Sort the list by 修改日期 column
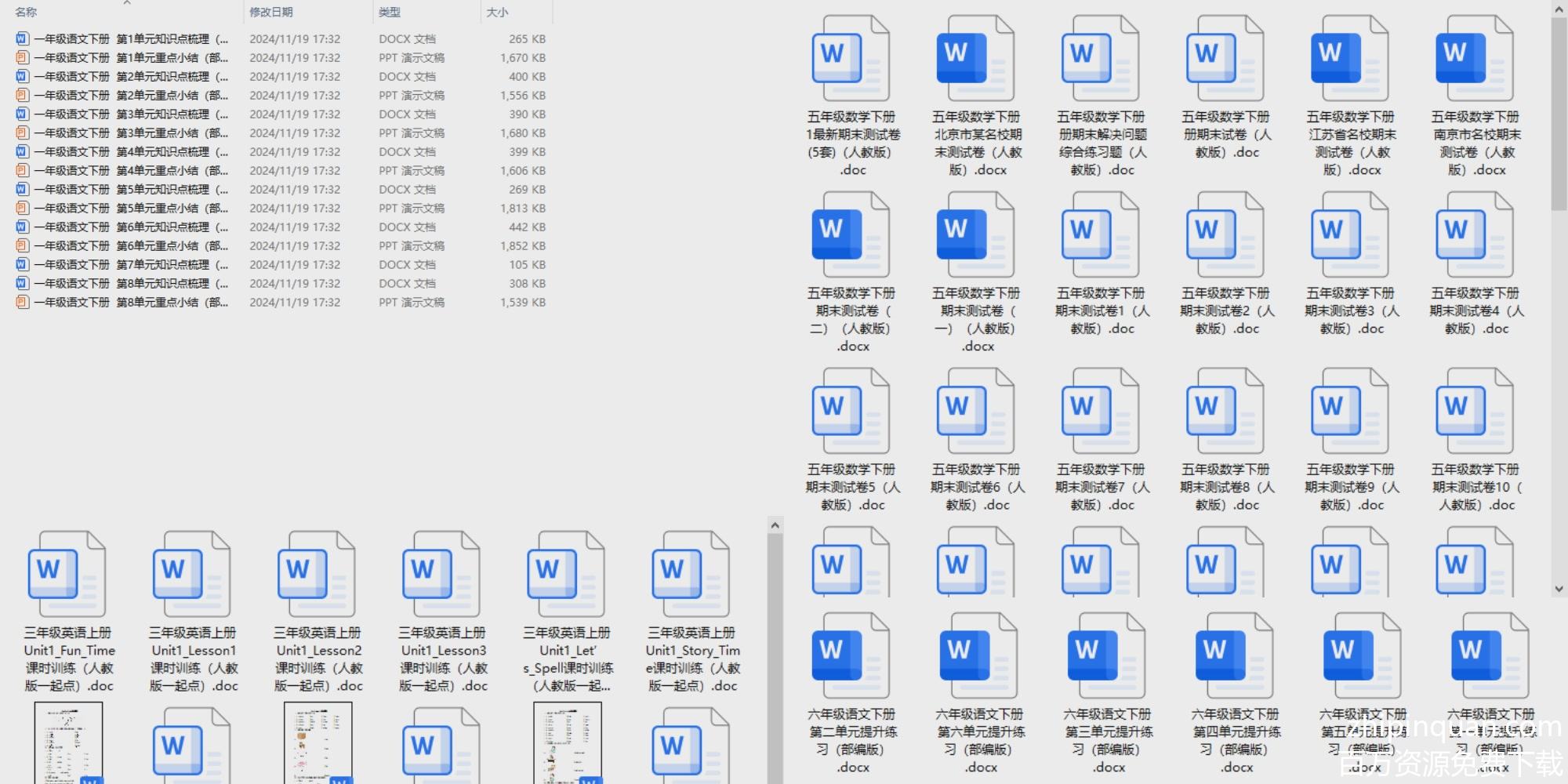Viewport: 1568px width, 784px height. (271, 13)
